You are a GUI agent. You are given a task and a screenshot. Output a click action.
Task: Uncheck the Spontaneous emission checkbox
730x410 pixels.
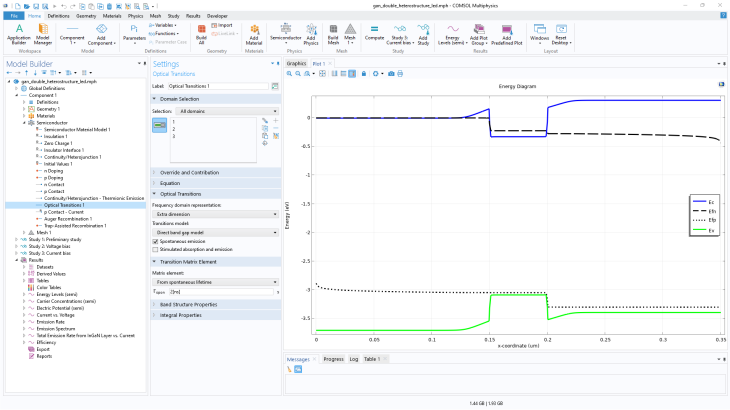(154, 241)
